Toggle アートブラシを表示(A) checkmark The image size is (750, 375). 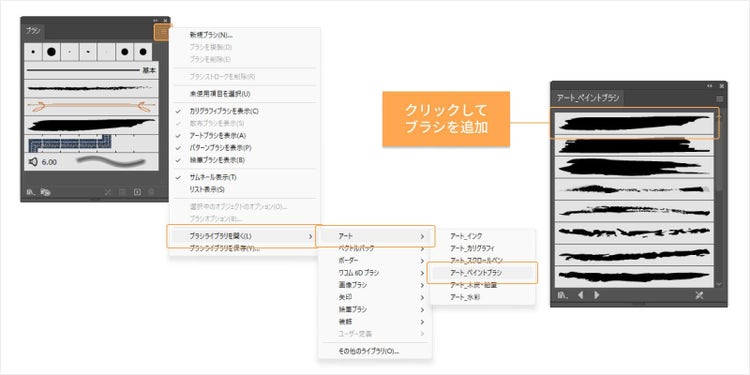178,135
